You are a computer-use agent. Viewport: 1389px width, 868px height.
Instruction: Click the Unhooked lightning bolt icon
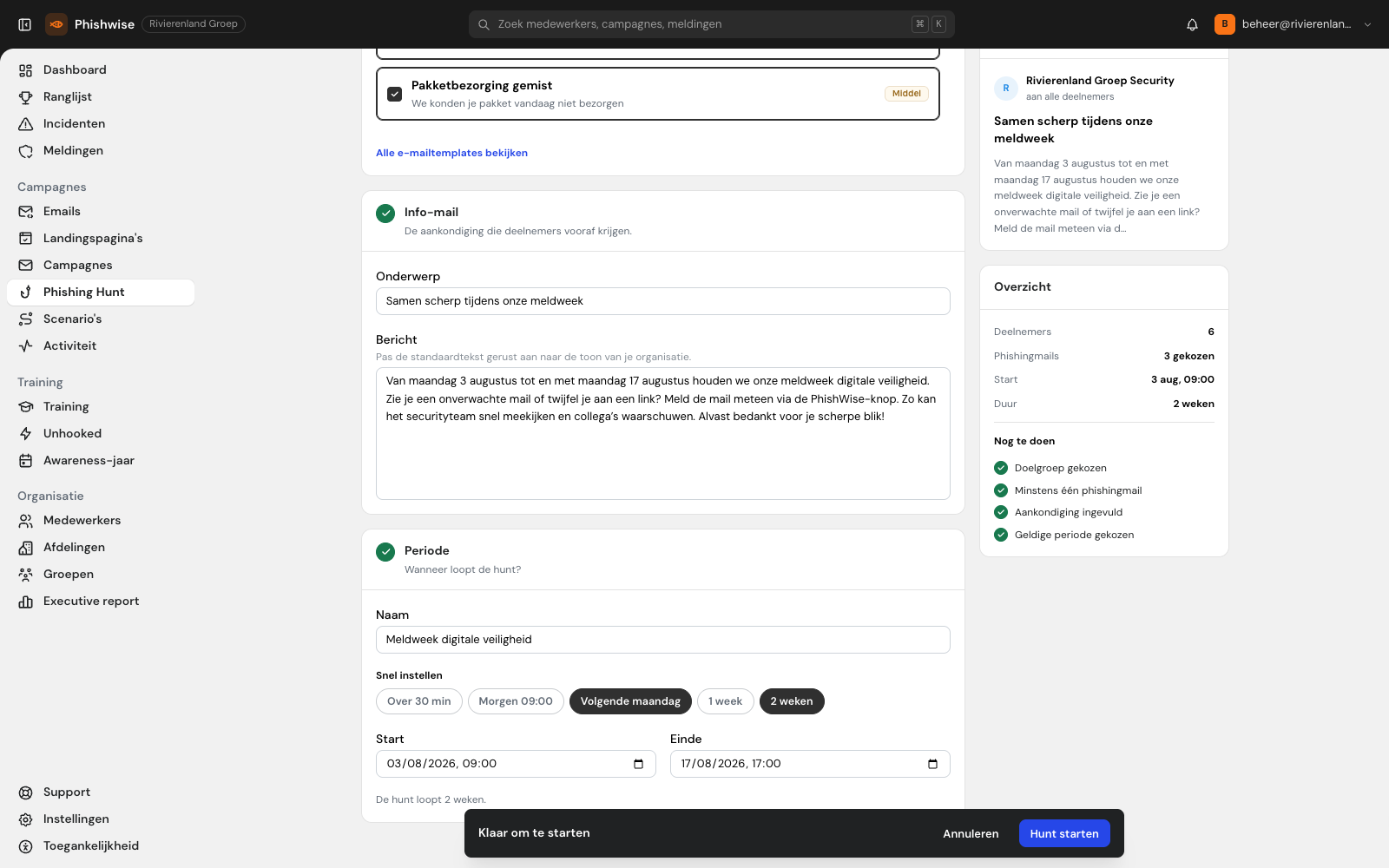click(26, 434)
